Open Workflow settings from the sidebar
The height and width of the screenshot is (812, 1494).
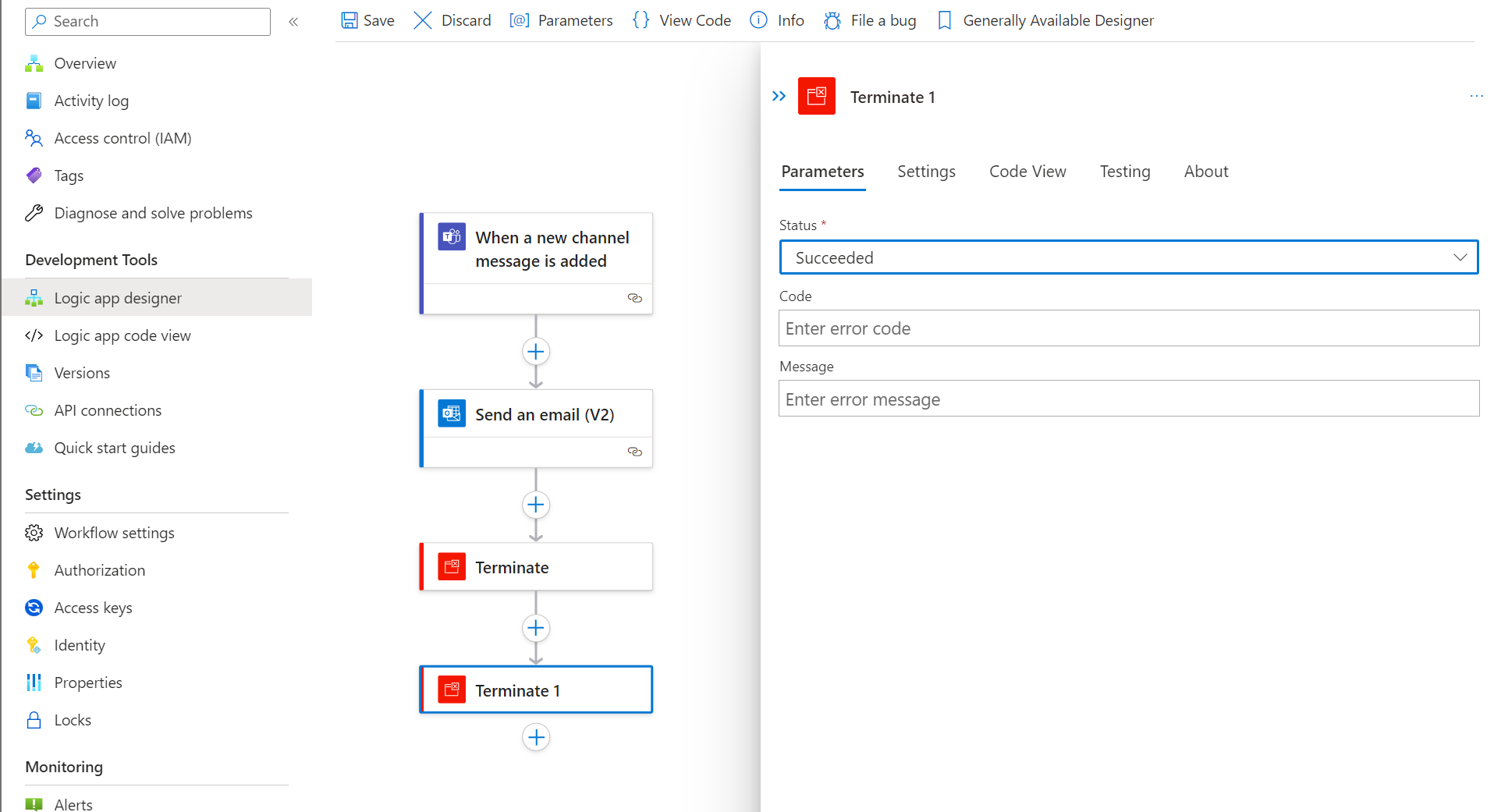coord(114,533)
